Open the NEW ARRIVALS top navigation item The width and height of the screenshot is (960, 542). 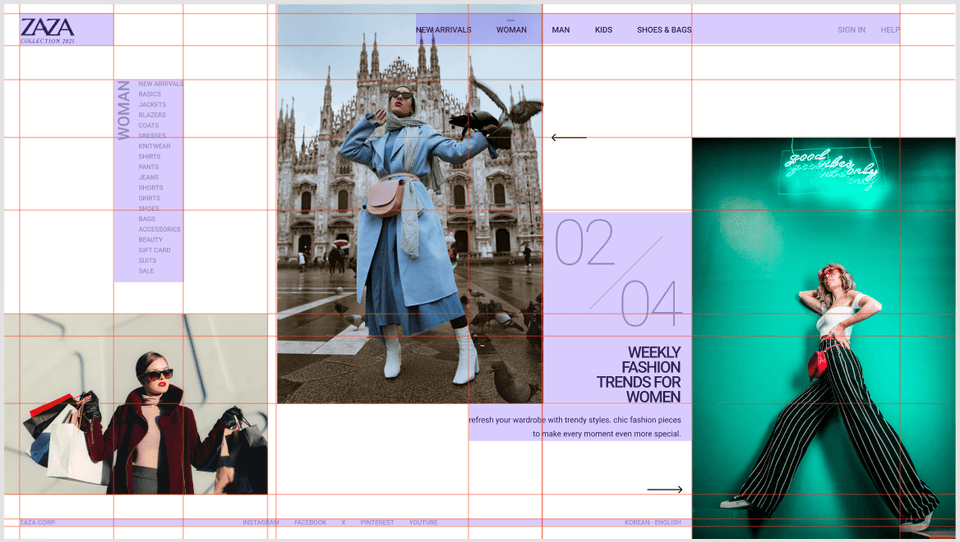[x=444, y=29]
